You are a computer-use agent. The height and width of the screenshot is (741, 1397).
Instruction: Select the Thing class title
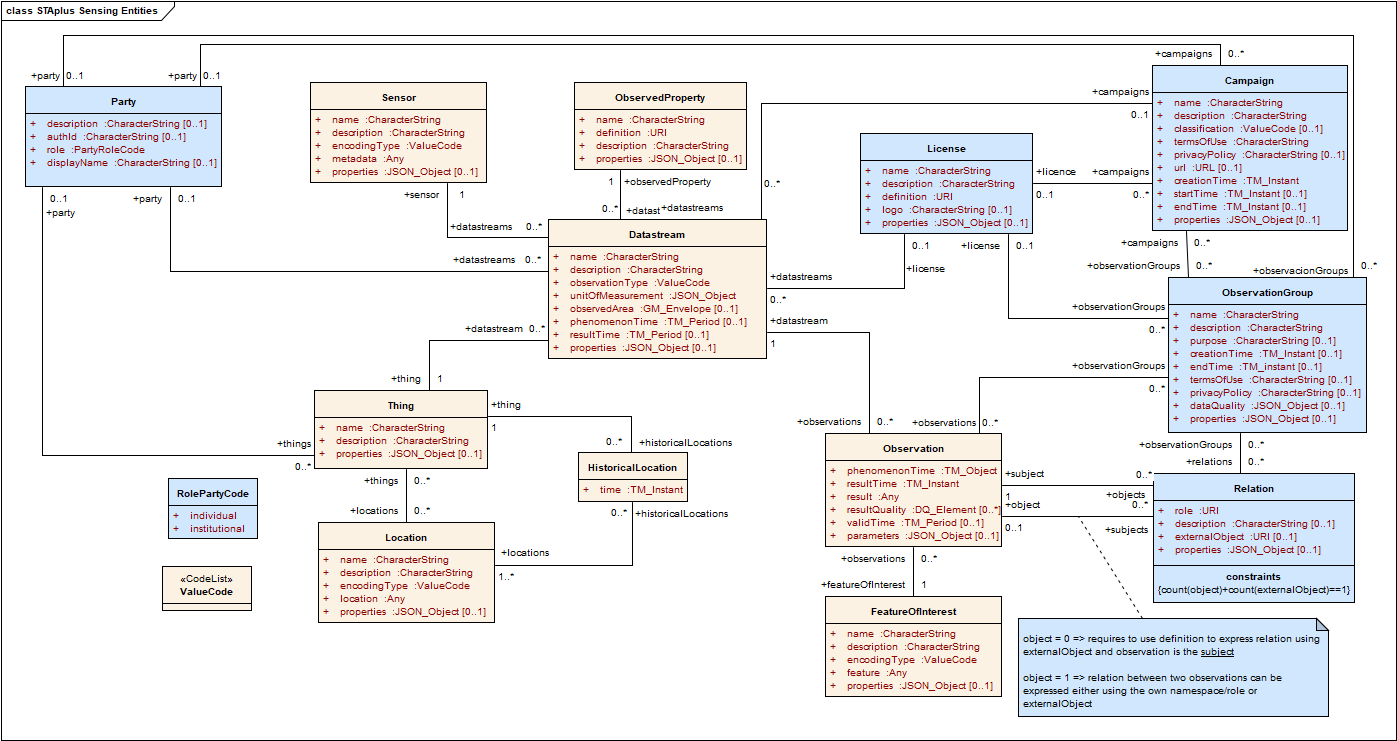(x=401, y=406)
